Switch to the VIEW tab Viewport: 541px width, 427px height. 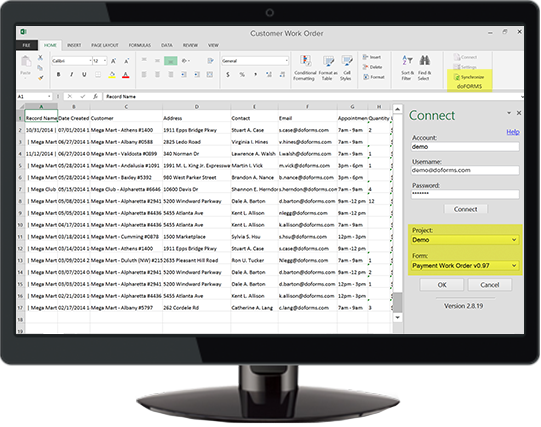[213, 45]
